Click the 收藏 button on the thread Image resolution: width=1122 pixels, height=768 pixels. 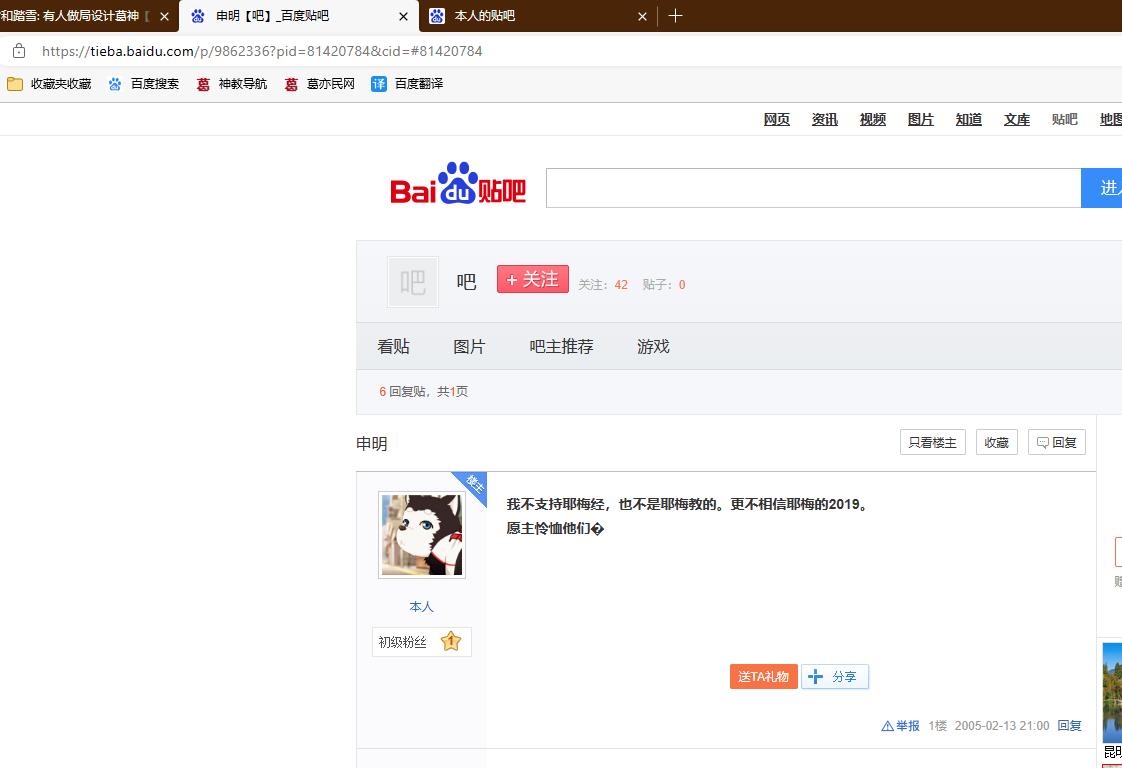tap(996, 442)
